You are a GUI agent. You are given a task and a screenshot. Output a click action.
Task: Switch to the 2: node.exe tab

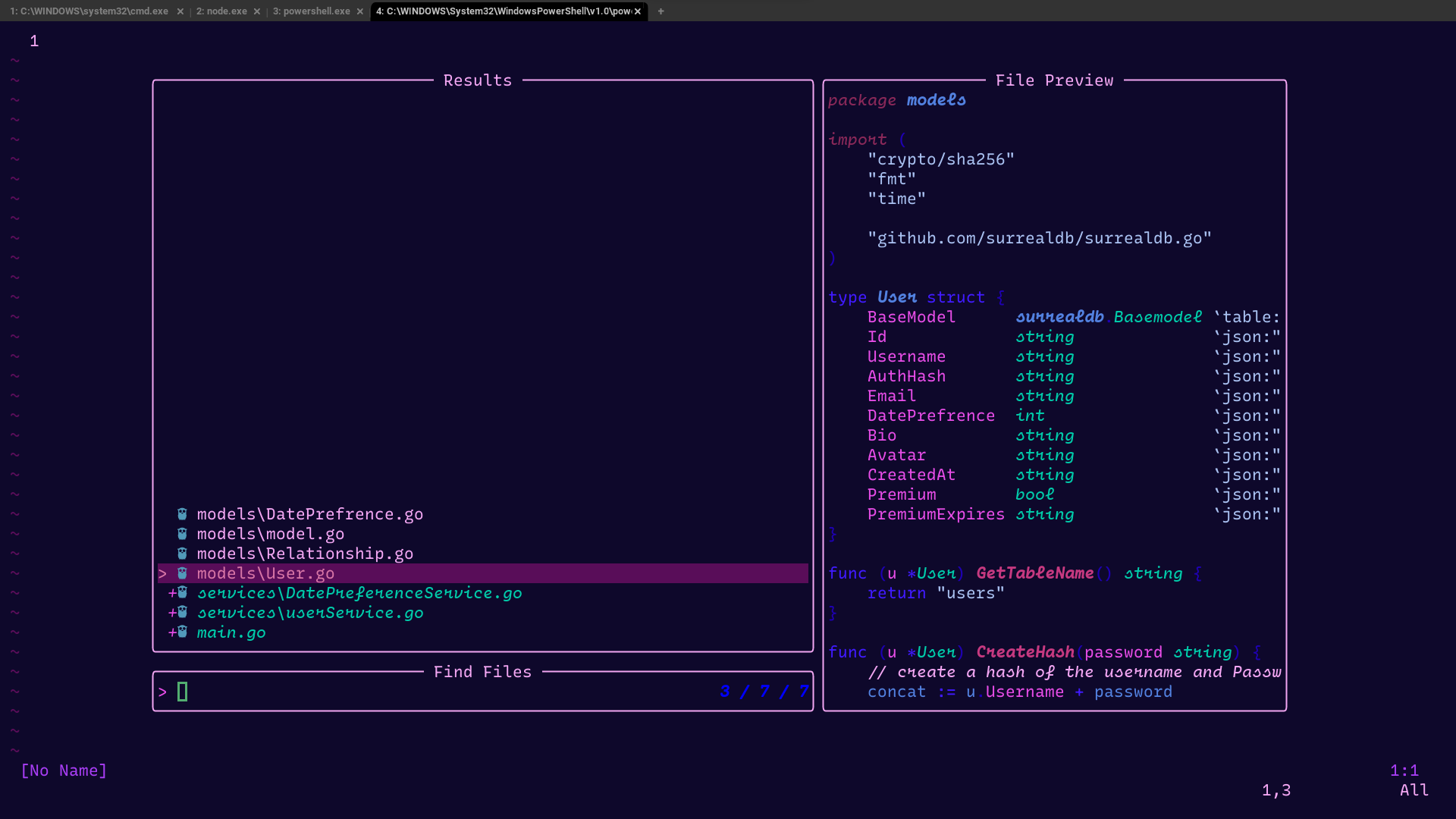[x=221, y=11]
